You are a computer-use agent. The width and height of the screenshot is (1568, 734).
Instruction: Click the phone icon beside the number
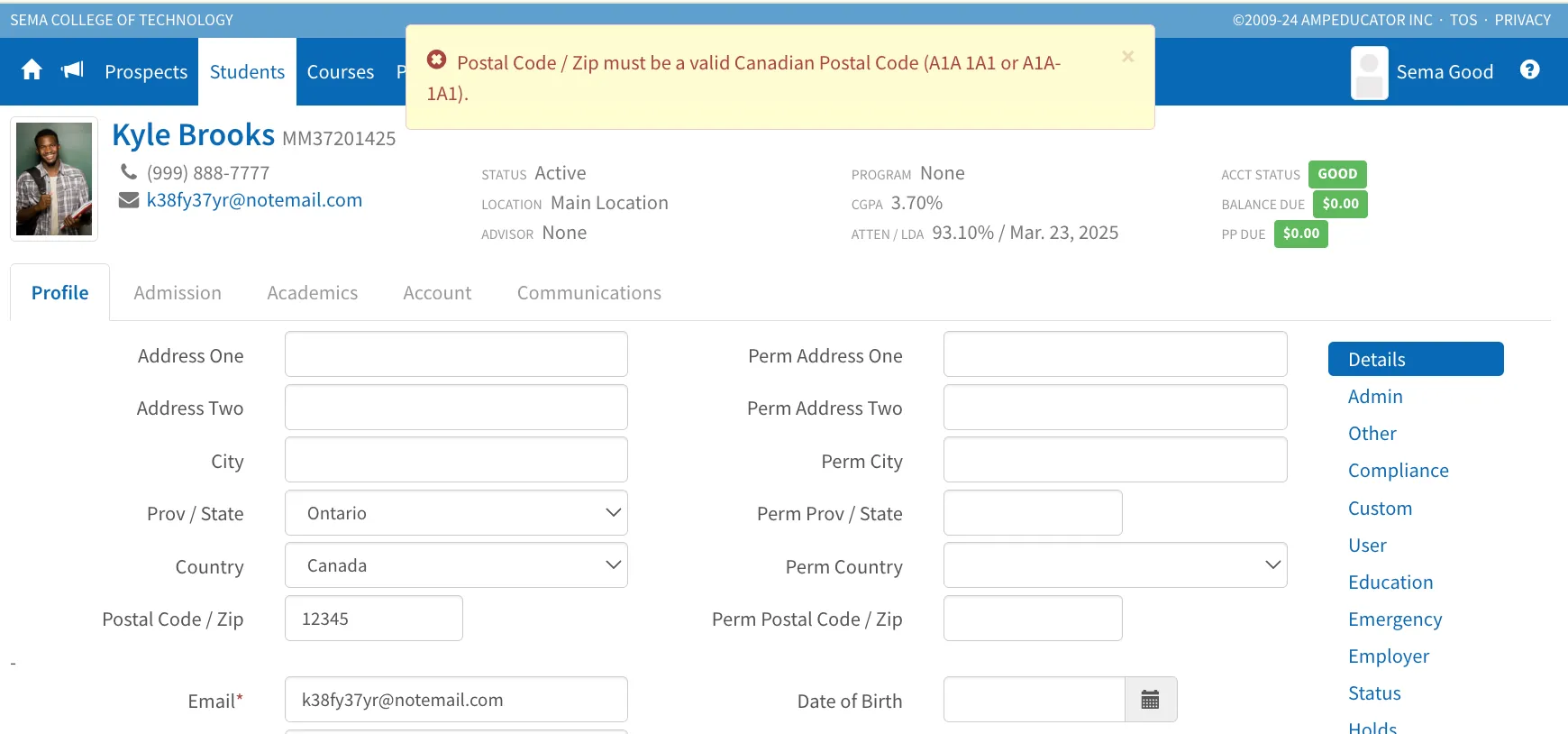coord(129,171)
